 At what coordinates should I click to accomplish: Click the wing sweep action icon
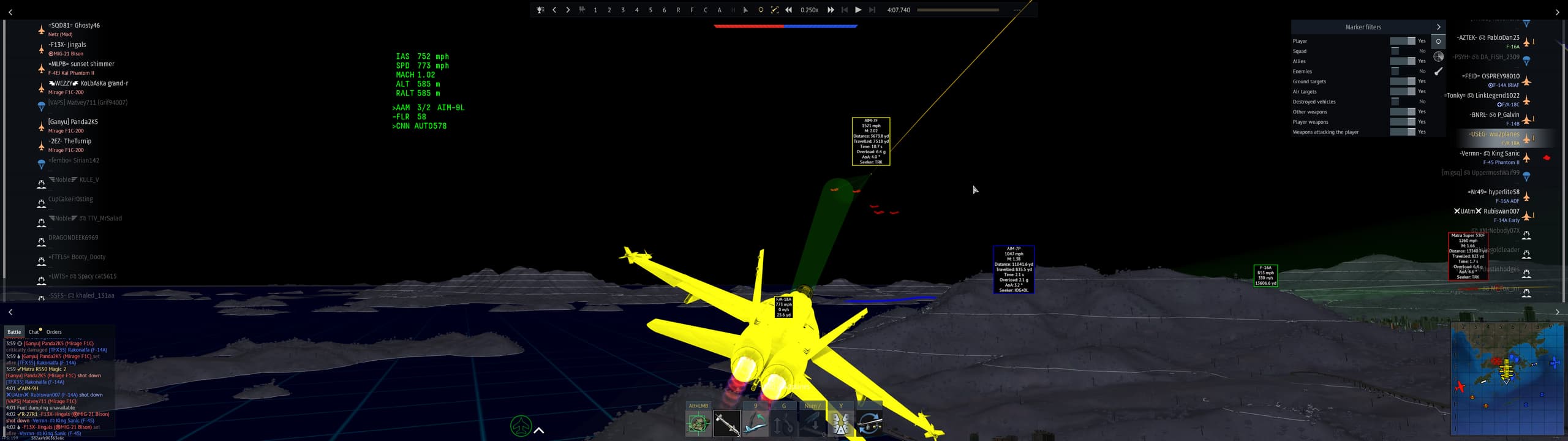(x=755, y=423)
